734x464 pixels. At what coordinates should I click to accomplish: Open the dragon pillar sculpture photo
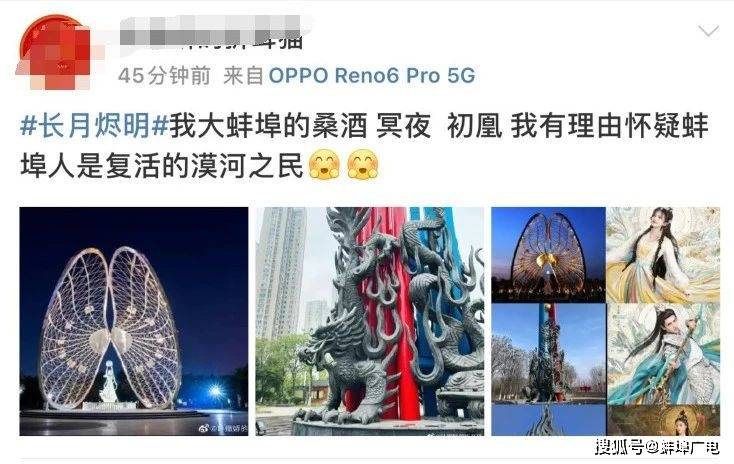370,321
